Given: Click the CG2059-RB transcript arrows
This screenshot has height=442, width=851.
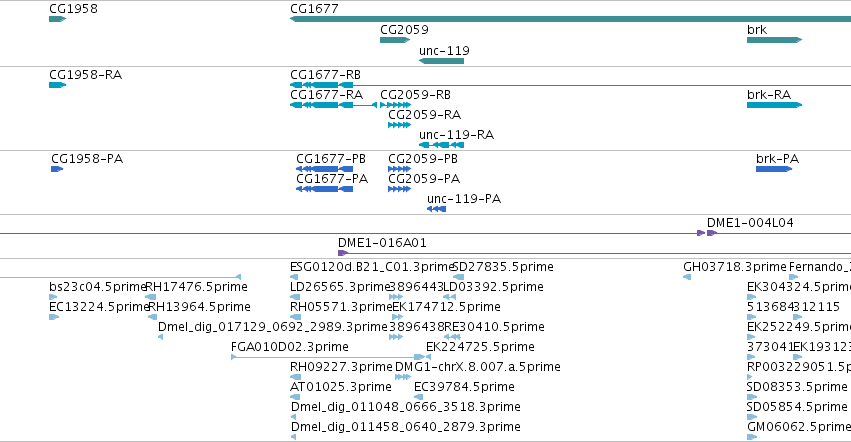Looking at the screenshot, I should [395, 105].
